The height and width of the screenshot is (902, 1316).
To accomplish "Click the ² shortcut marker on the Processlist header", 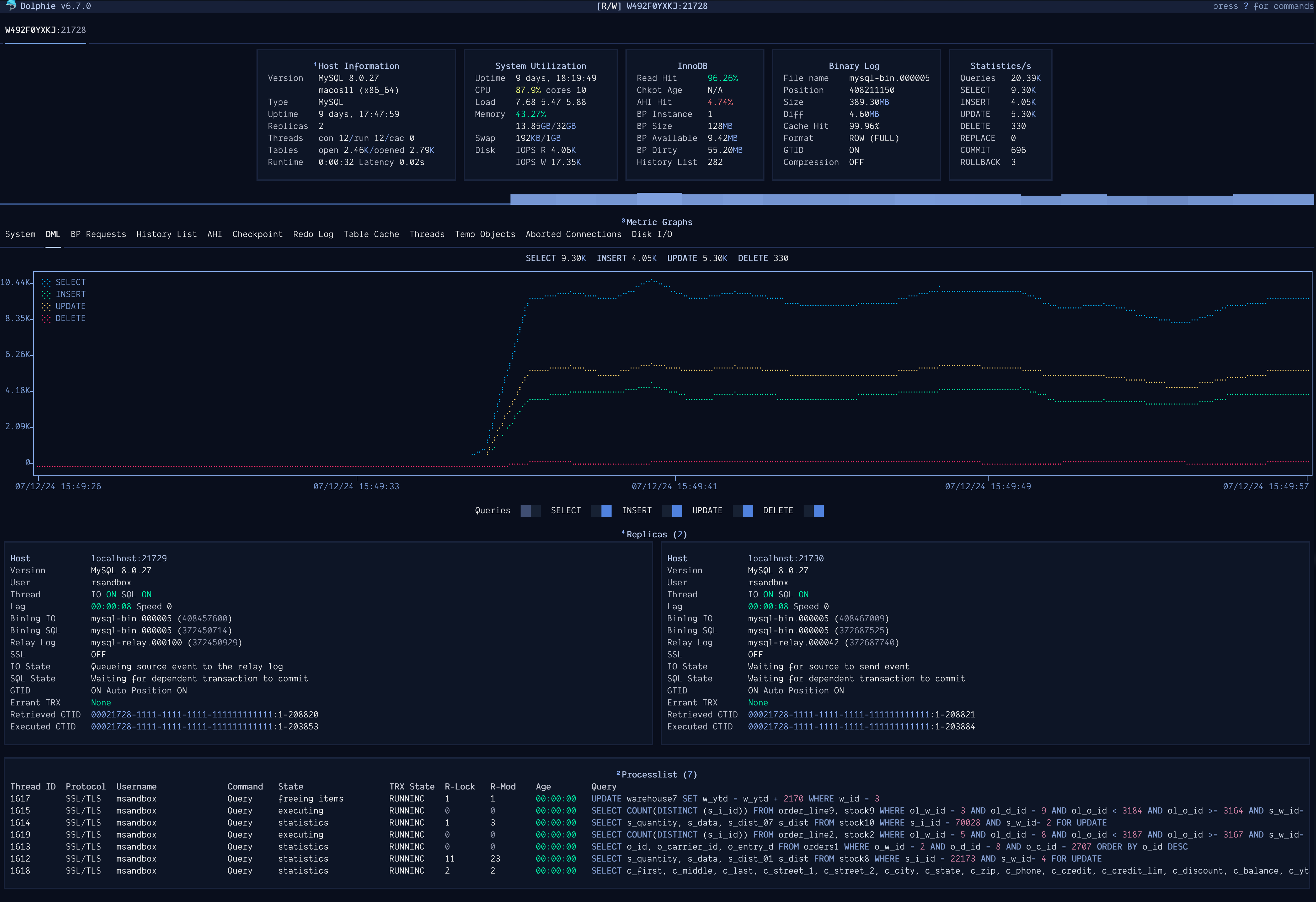I will [618, 773].
